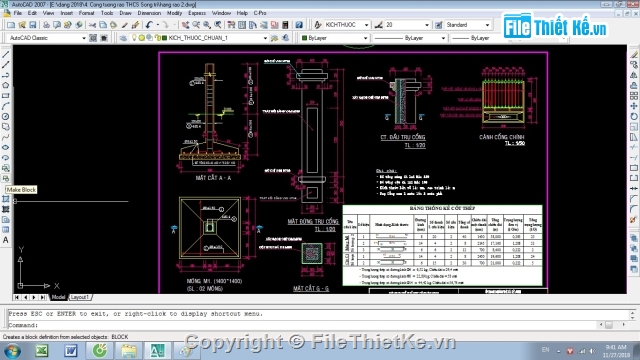
Task: Switch to the Layout1 tab
Action: click(79, 297)
